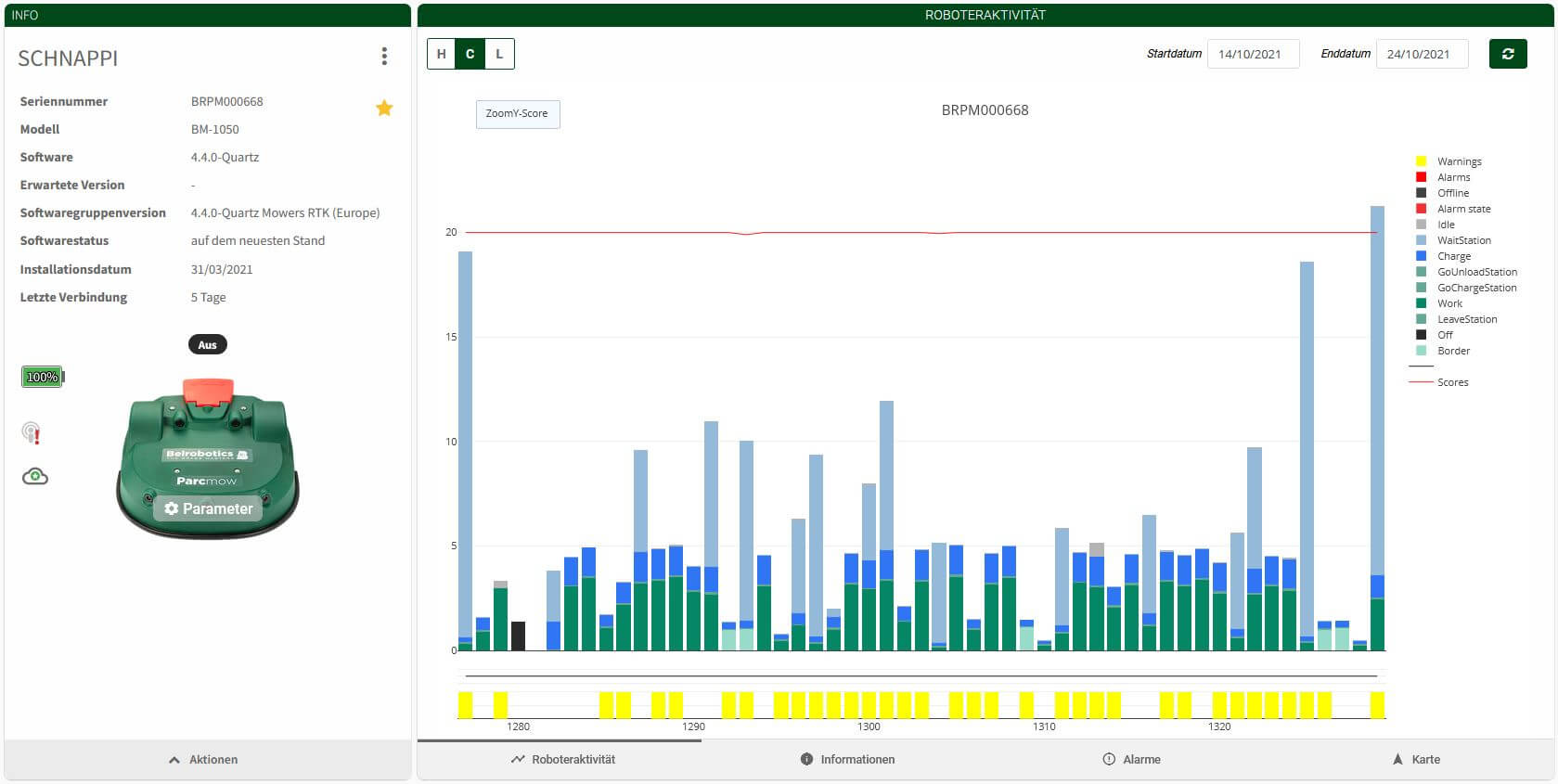Image resolution: width=1558 pixels, height=784 pixels.
Task: Select the L view toggle
Action: 499,54
